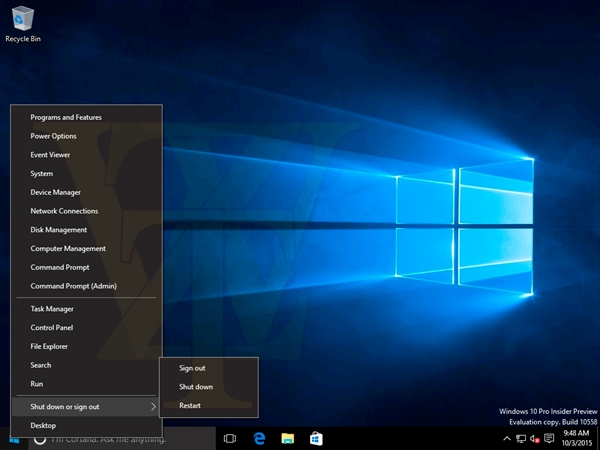Click Restart in the submenu
The width and height of the screenshot is (600, 450).
[190, 405]
